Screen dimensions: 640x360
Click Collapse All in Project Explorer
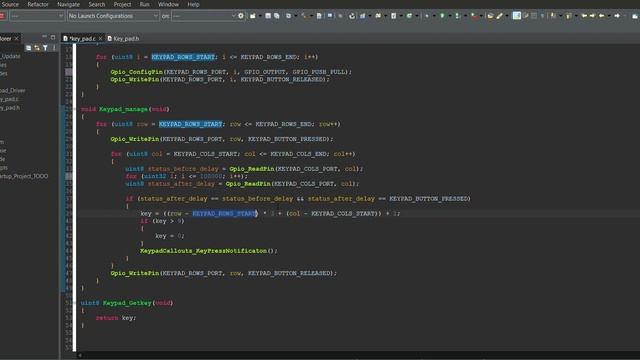(29, 48)
